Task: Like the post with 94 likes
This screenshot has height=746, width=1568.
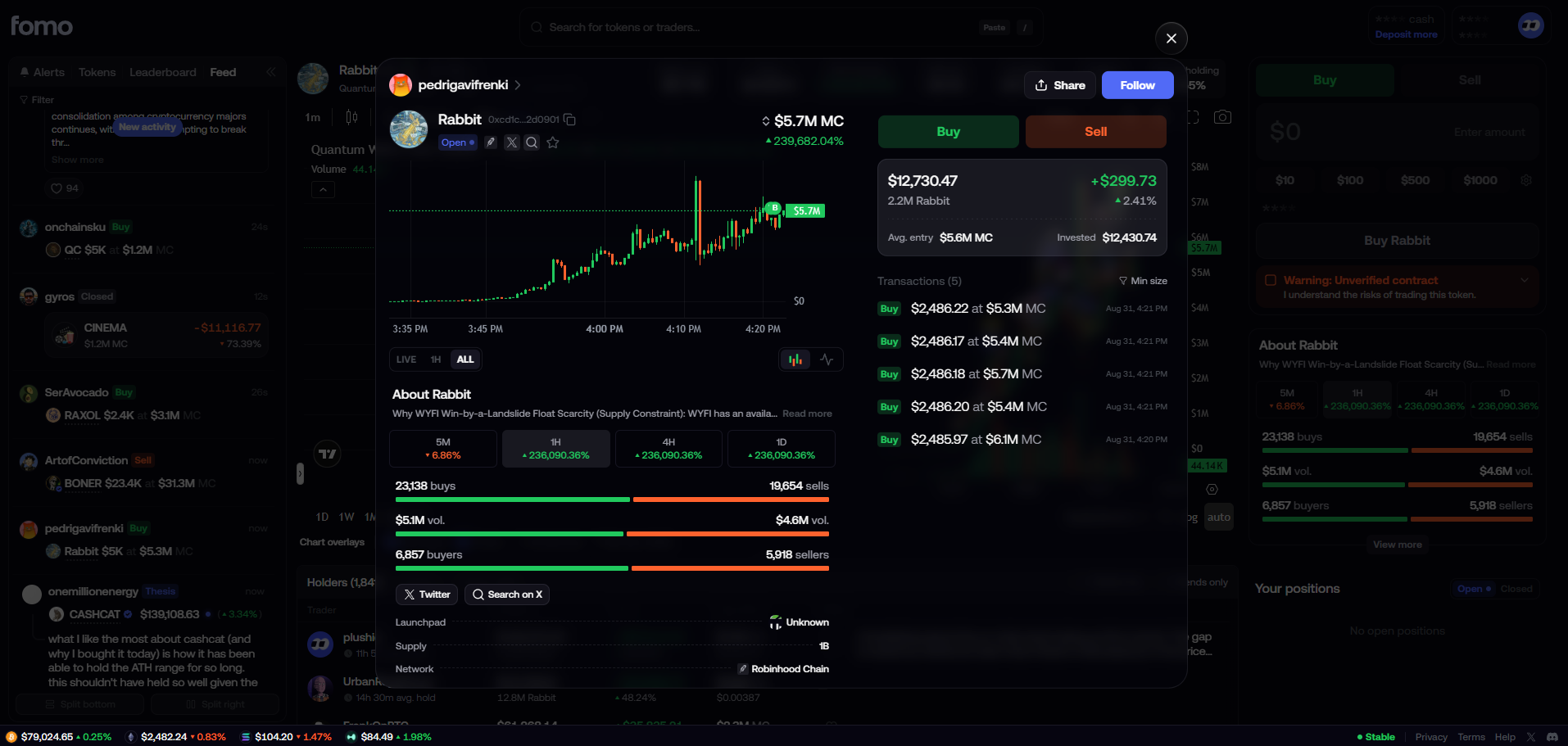Action: [65, 188]
